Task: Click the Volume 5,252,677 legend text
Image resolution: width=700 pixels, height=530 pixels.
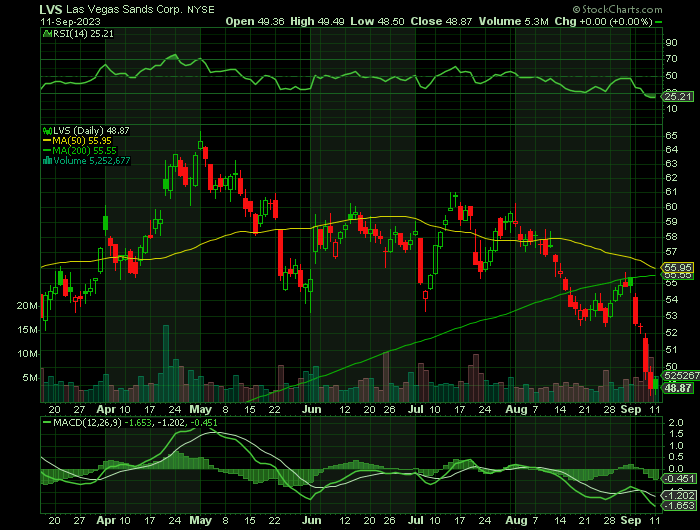Action: coord(92,161)
